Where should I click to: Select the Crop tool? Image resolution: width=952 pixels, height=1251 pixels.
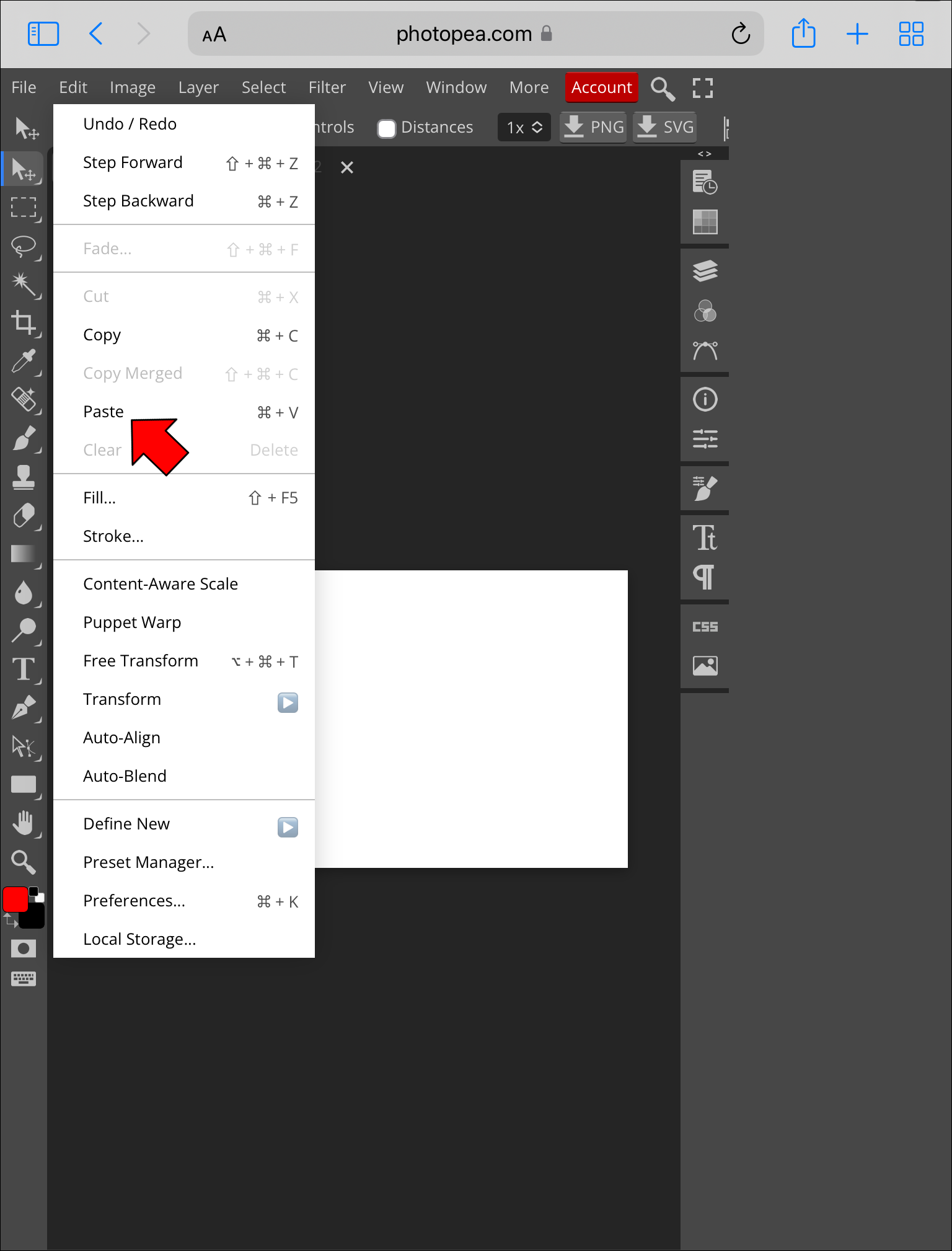coord(24,323)
